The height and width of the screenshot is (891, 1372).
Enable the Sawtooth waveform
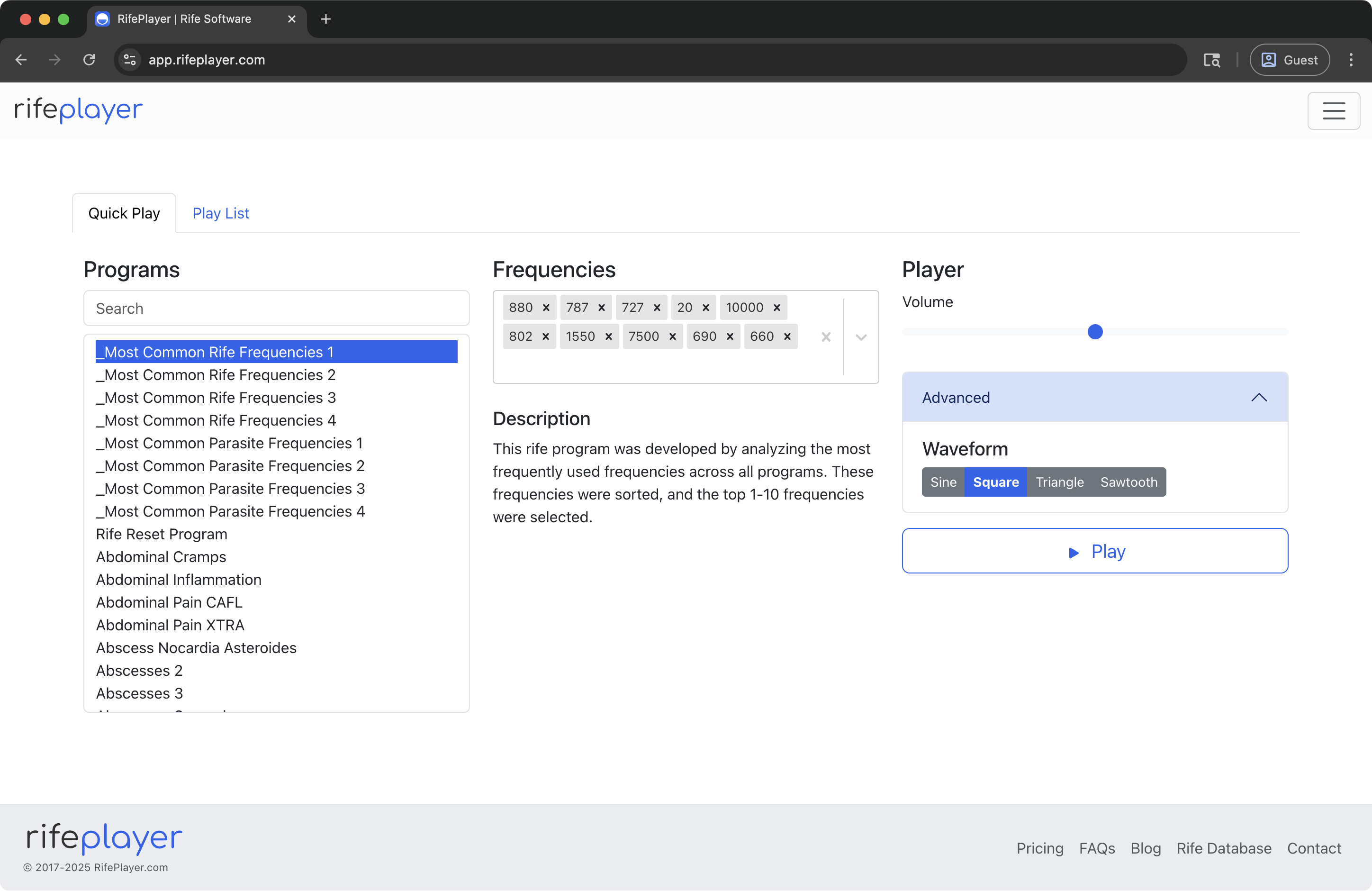[1128, 482]
